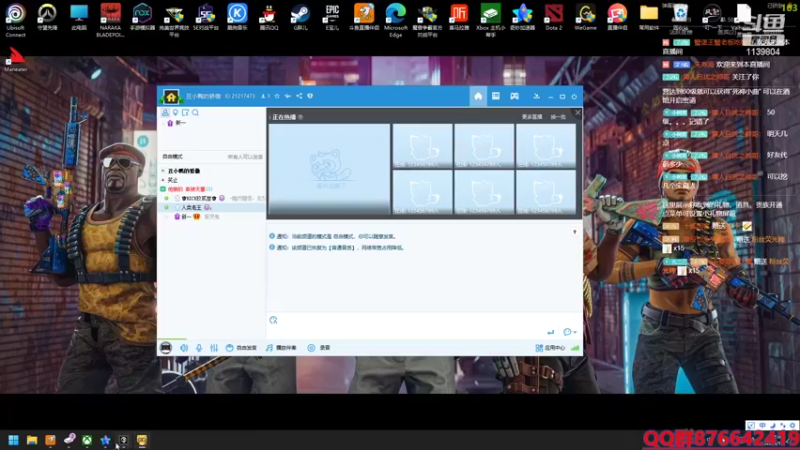Image resolution: width=800 pixels, height=450 pixels.
Task: Open the Maneater desktop shortcut
Action: pyautogui.click(x=16, y=60)
